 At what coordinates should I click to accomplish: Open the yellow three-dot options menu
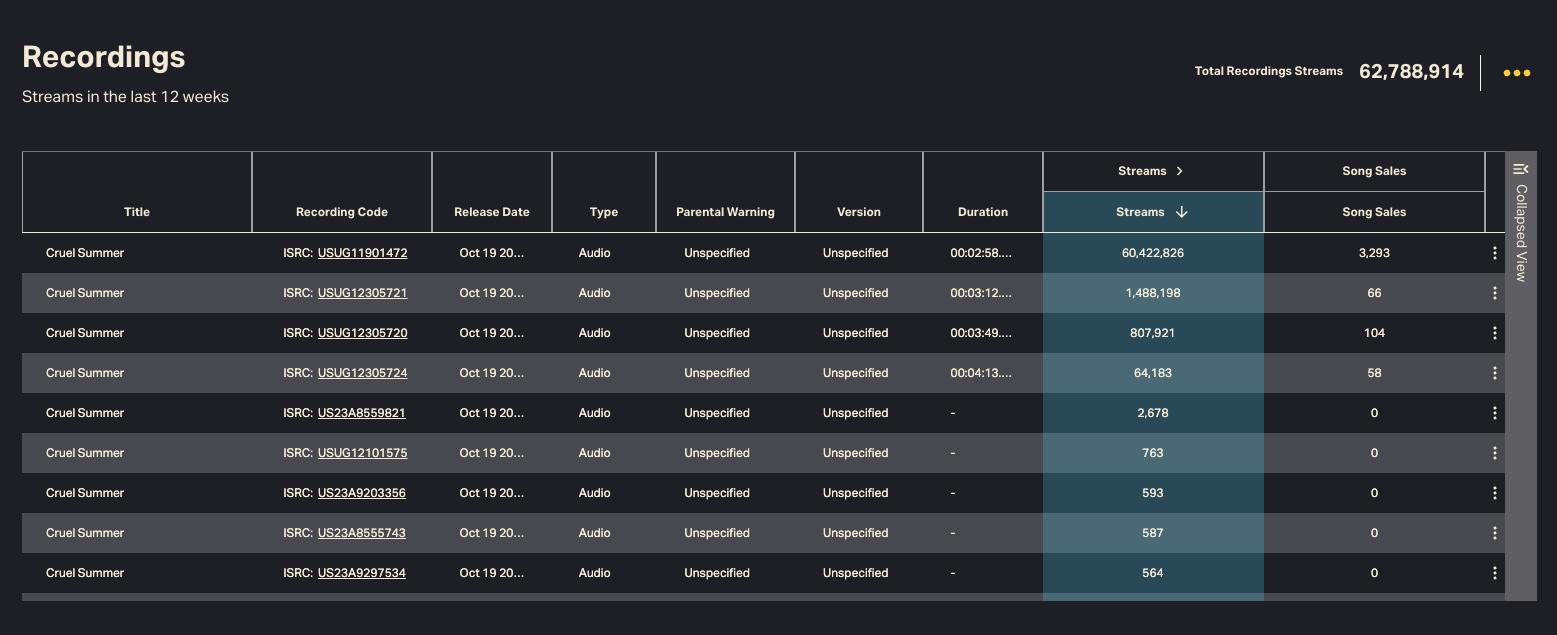pyautogui.click(x=1516, y=73)
